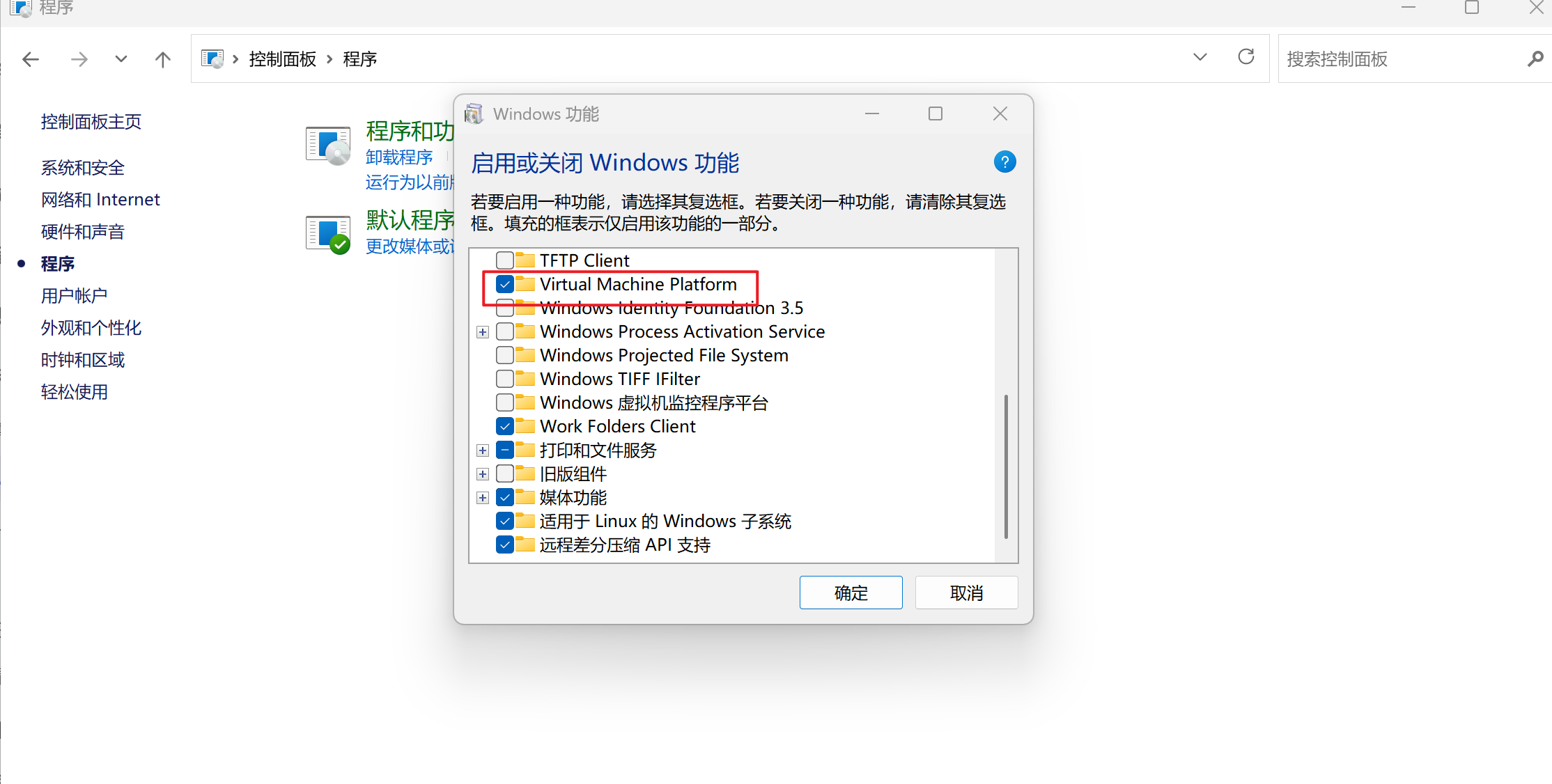Toggle Windows 虚拟机监控程序平台 checkbox
The height and width of the screenshot is (784, 1552).
[x=505, y=402]
